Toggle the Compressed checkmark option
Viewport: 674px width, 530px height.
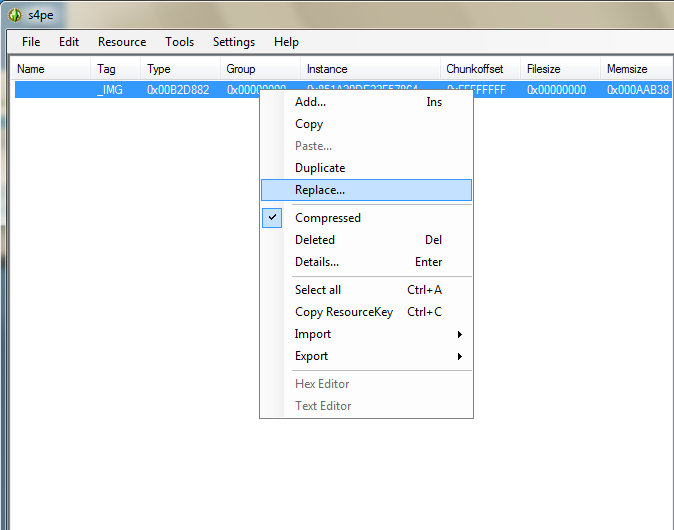click(x=327, y=218)
